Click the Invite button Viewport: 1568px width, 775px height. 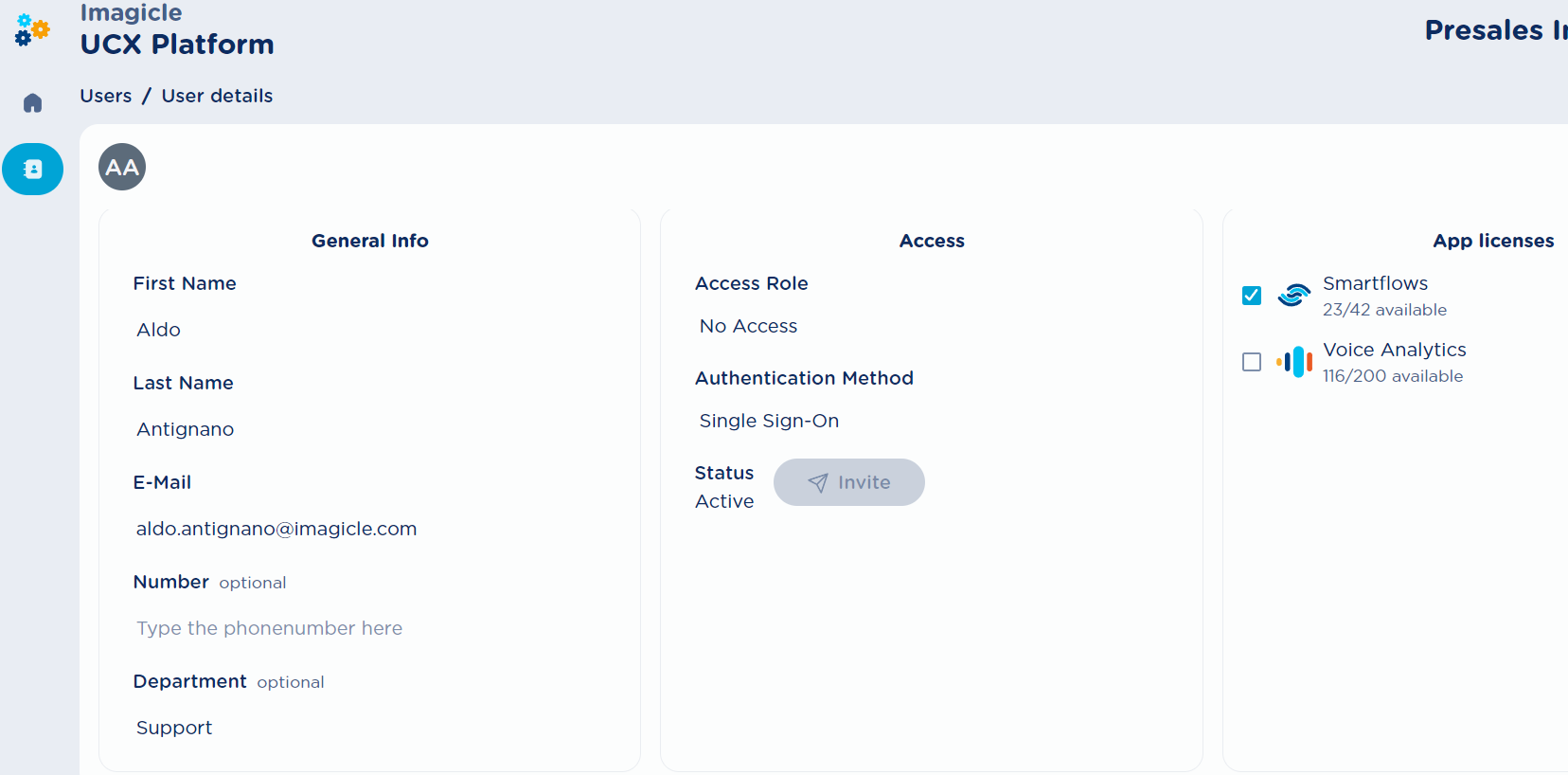849,482
